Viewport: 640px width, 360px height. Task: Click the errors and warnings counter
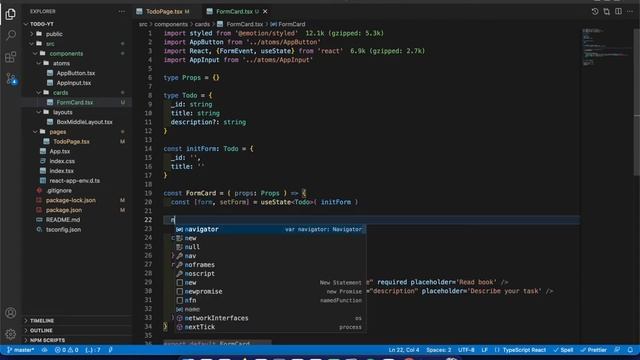pos(67,350)
